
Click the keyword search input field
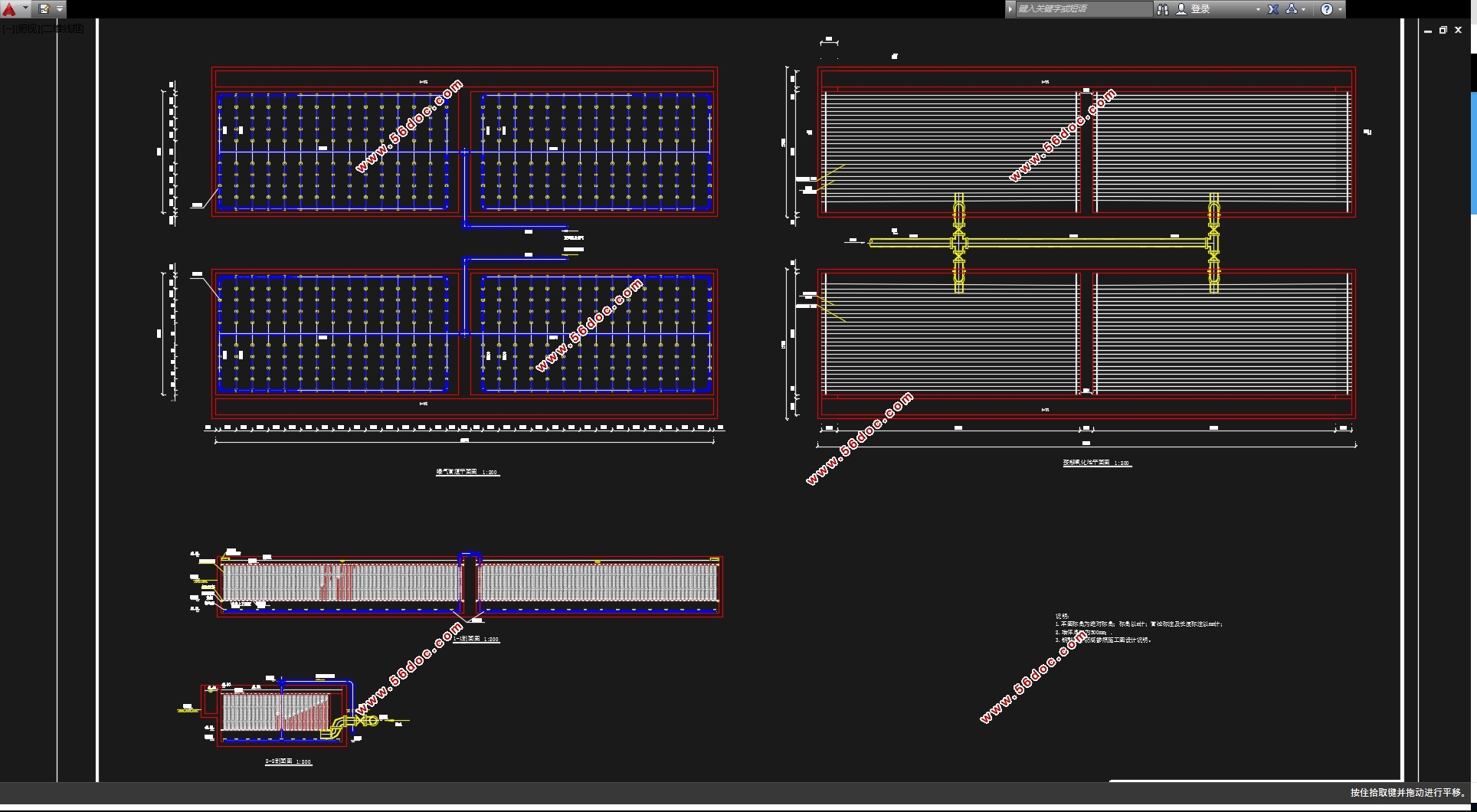(x=1083, y=9)
